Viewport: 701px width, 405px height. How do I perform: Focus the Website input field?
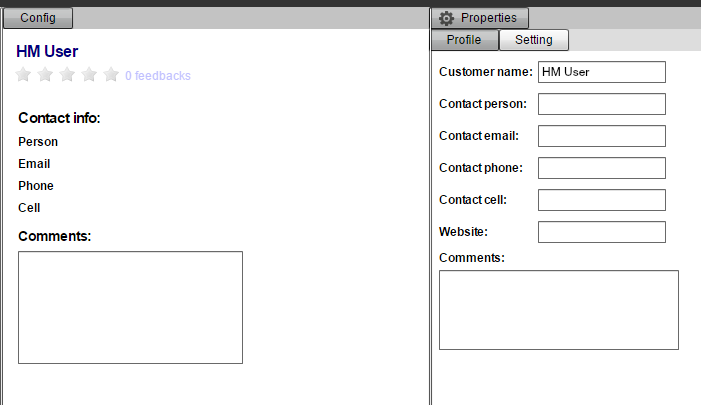coord(601,232)
